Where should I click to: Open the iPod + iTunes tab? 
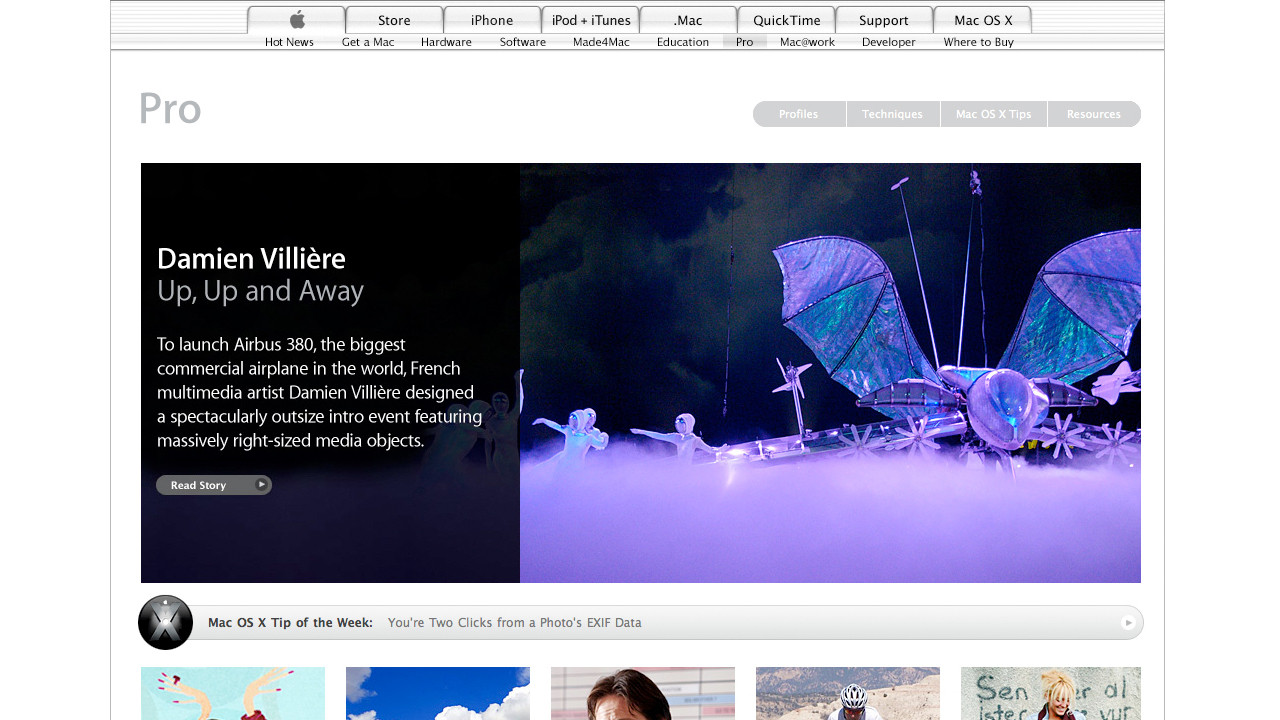click(591, 20)
